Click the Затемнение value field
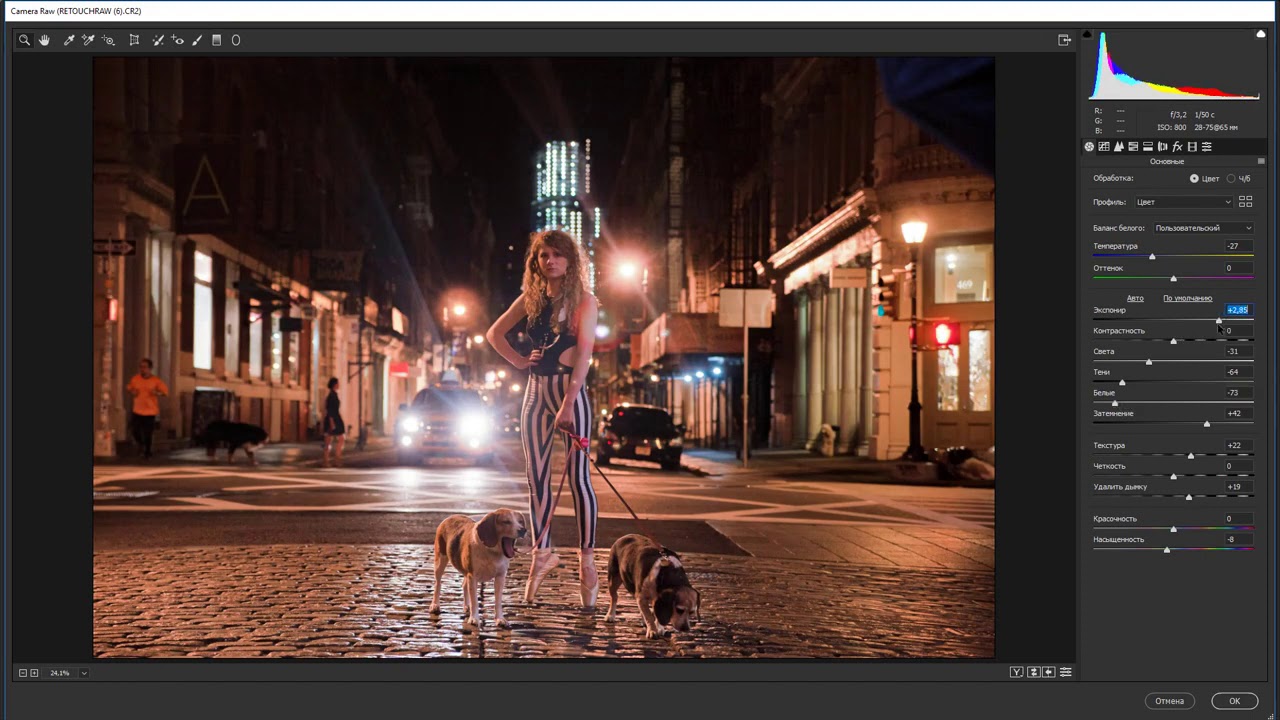The height and width of the screenshot is (720, 1280). (x=1238, y=413)
